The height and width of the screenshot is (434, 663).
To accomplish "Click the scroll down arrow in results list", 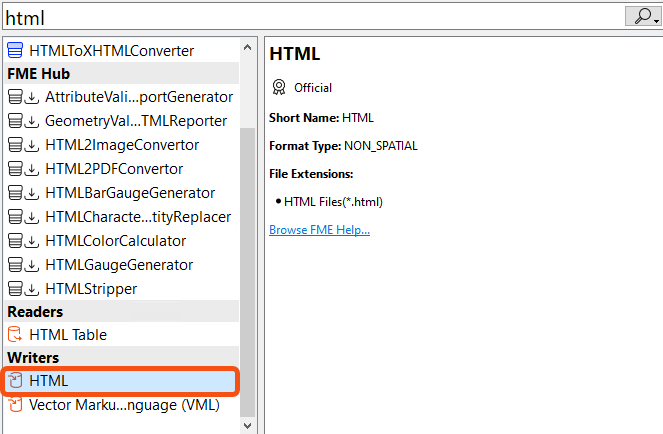I will coord(248,425).
